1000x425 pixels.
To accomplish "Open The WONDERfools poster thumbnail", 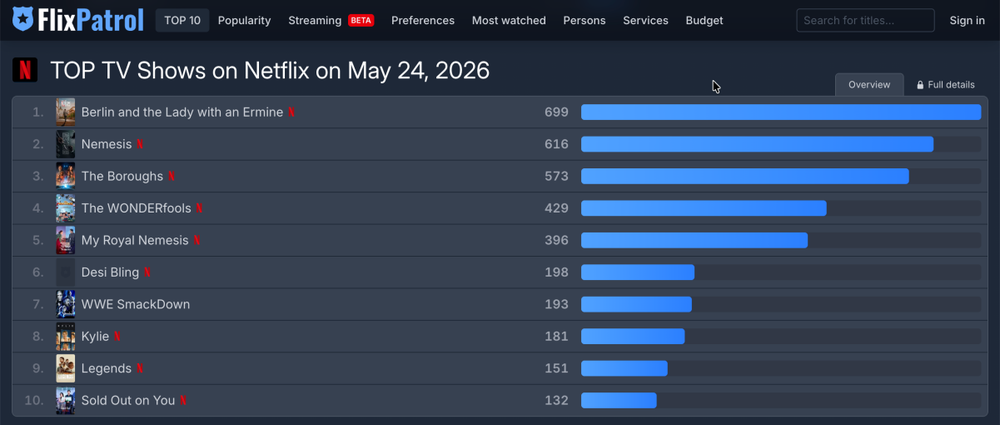I will (x=65, y=208).
